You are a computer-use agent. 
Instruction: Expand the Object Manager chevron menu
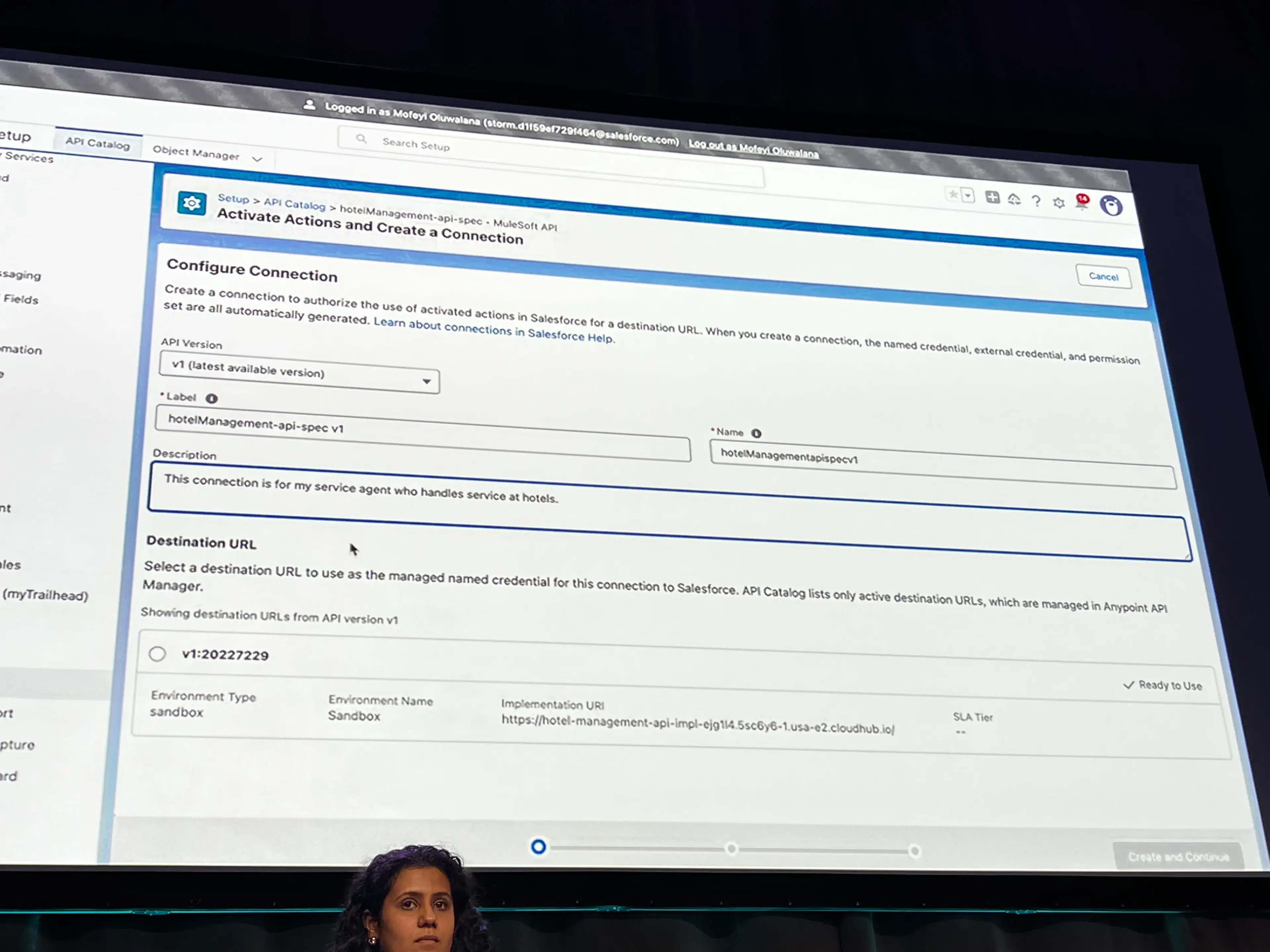pyautogui.click(x=257, y=159)
